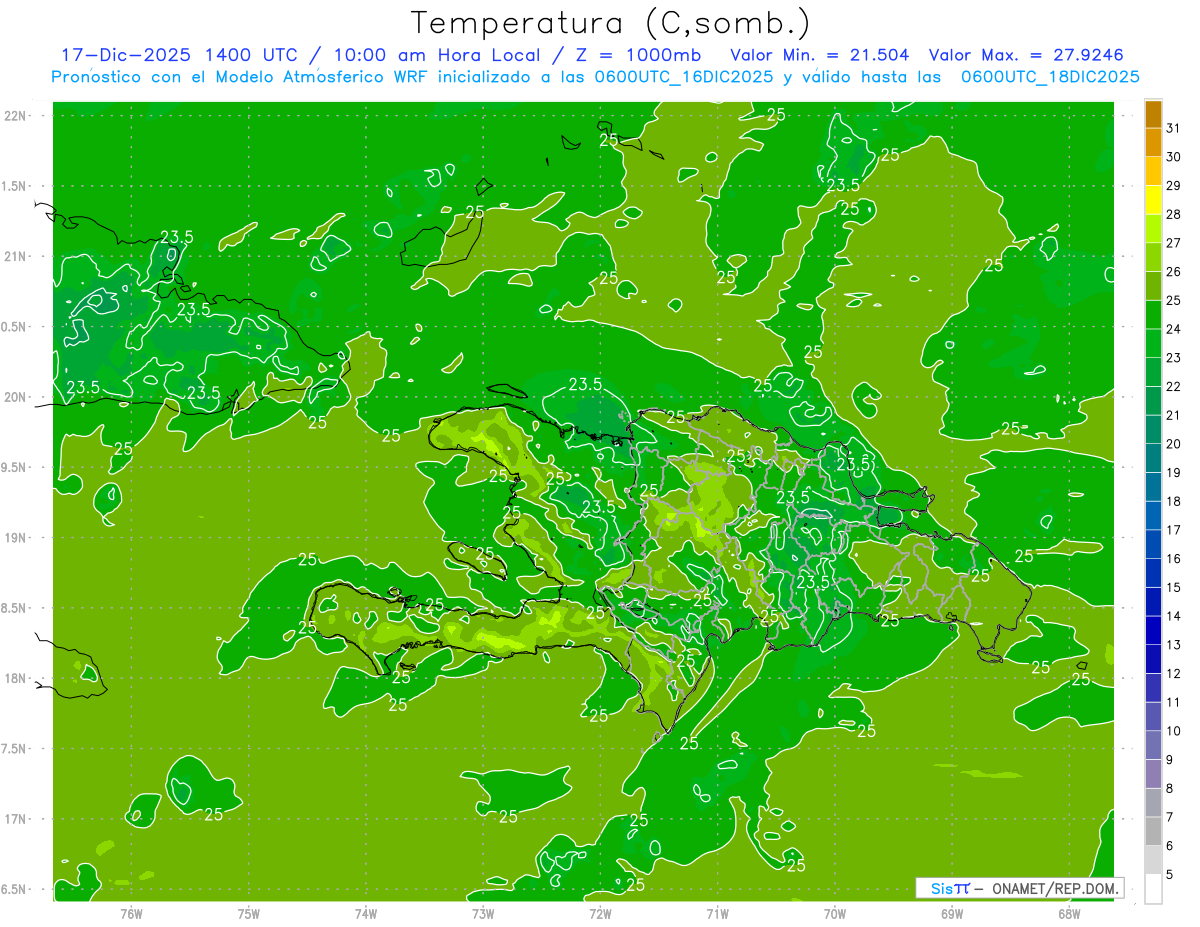Click the "22N" latitude axis label

[x=15, y=116]
